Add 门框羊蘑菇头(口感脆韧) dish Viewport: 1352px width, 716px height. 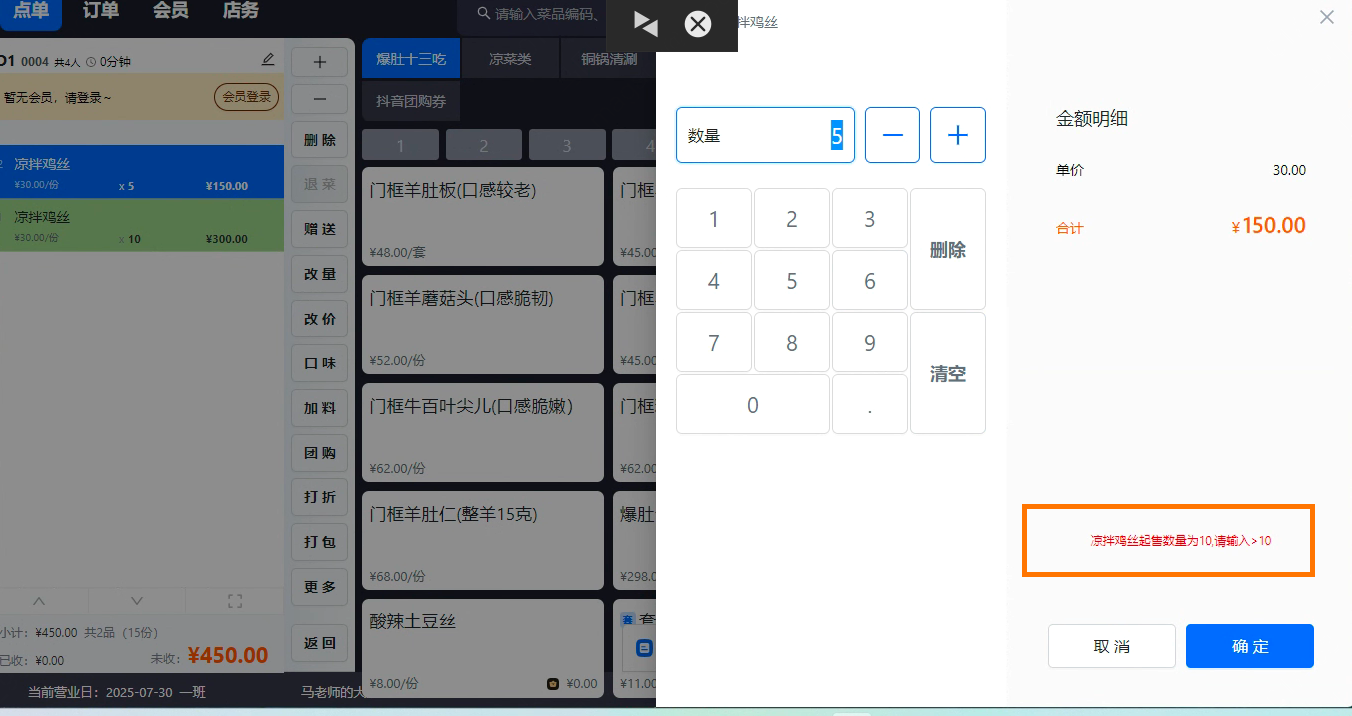483,325
